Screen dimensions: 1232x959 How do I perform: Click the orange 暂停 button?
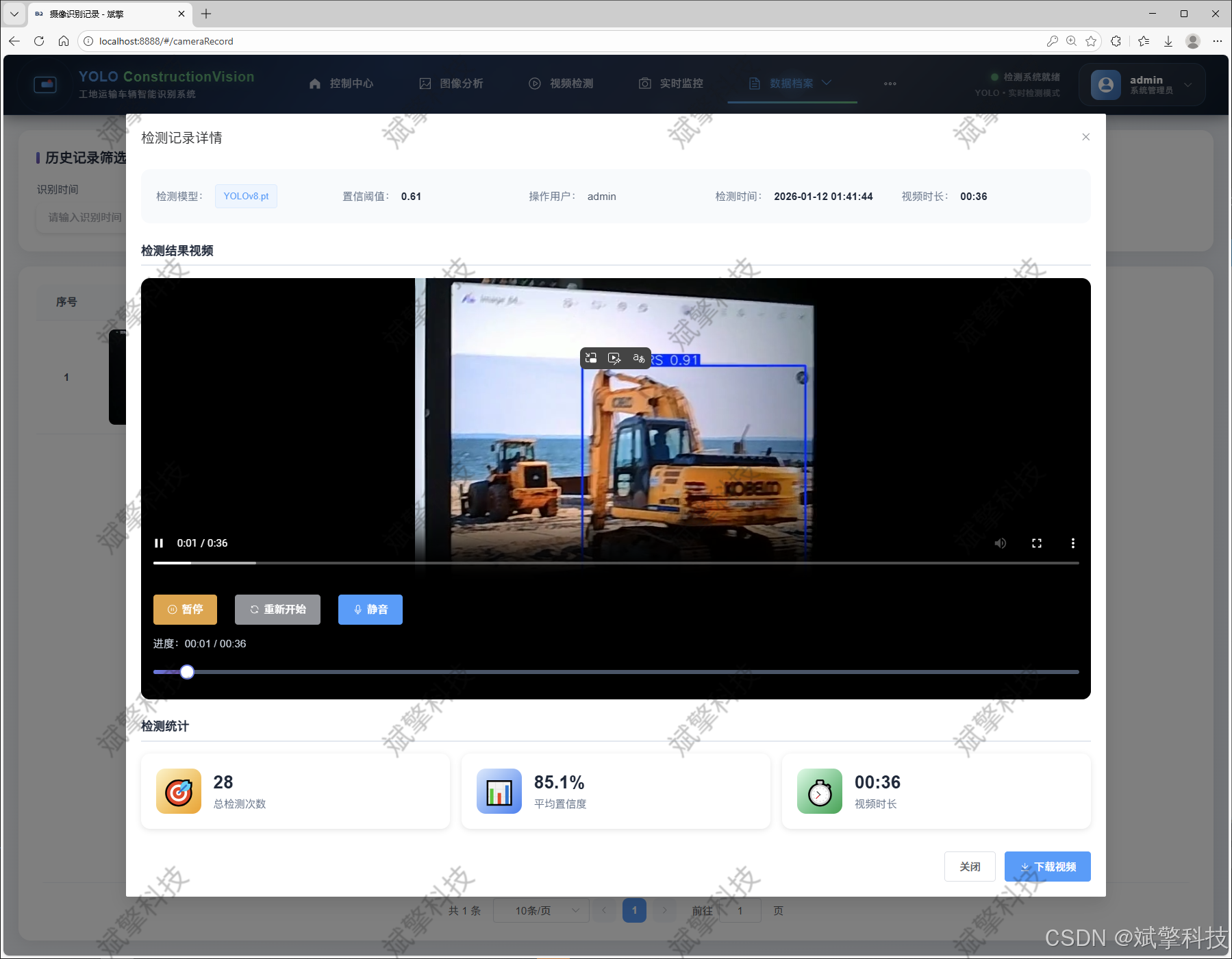[185, 610]
